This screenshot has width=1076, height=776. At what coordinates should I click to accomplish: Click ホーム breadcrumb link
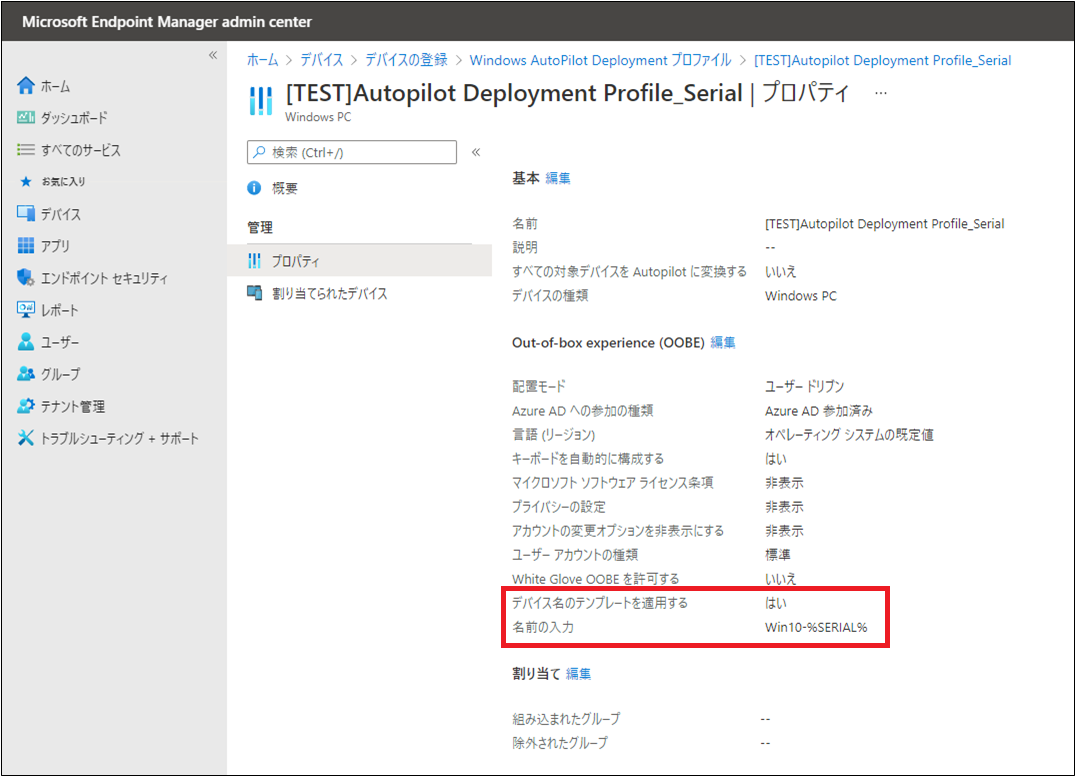pyautogui.click(x=263, y=60)
